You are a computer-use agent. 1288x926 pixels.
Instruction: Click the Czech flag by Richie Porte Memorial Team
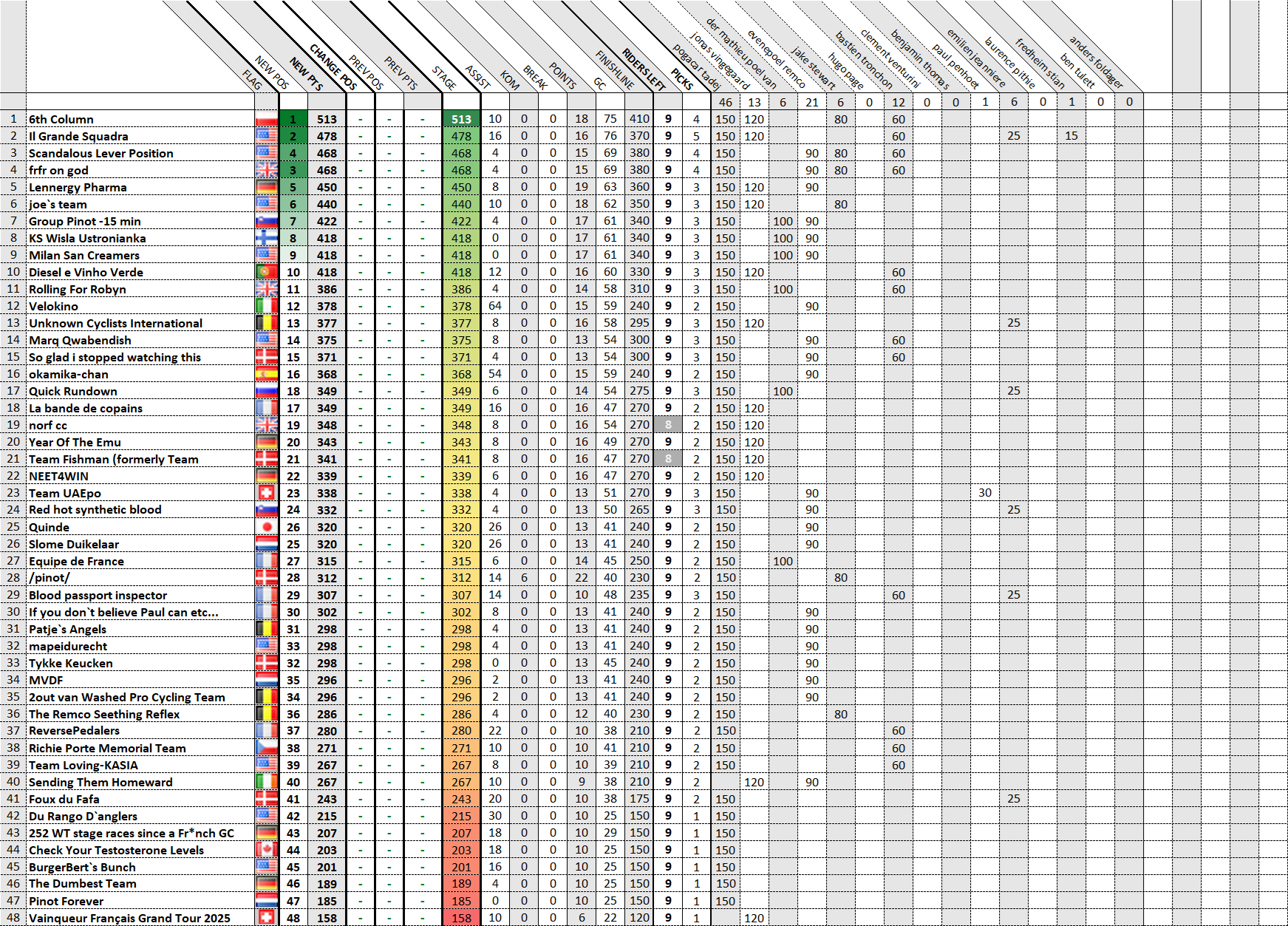(266, 748)
